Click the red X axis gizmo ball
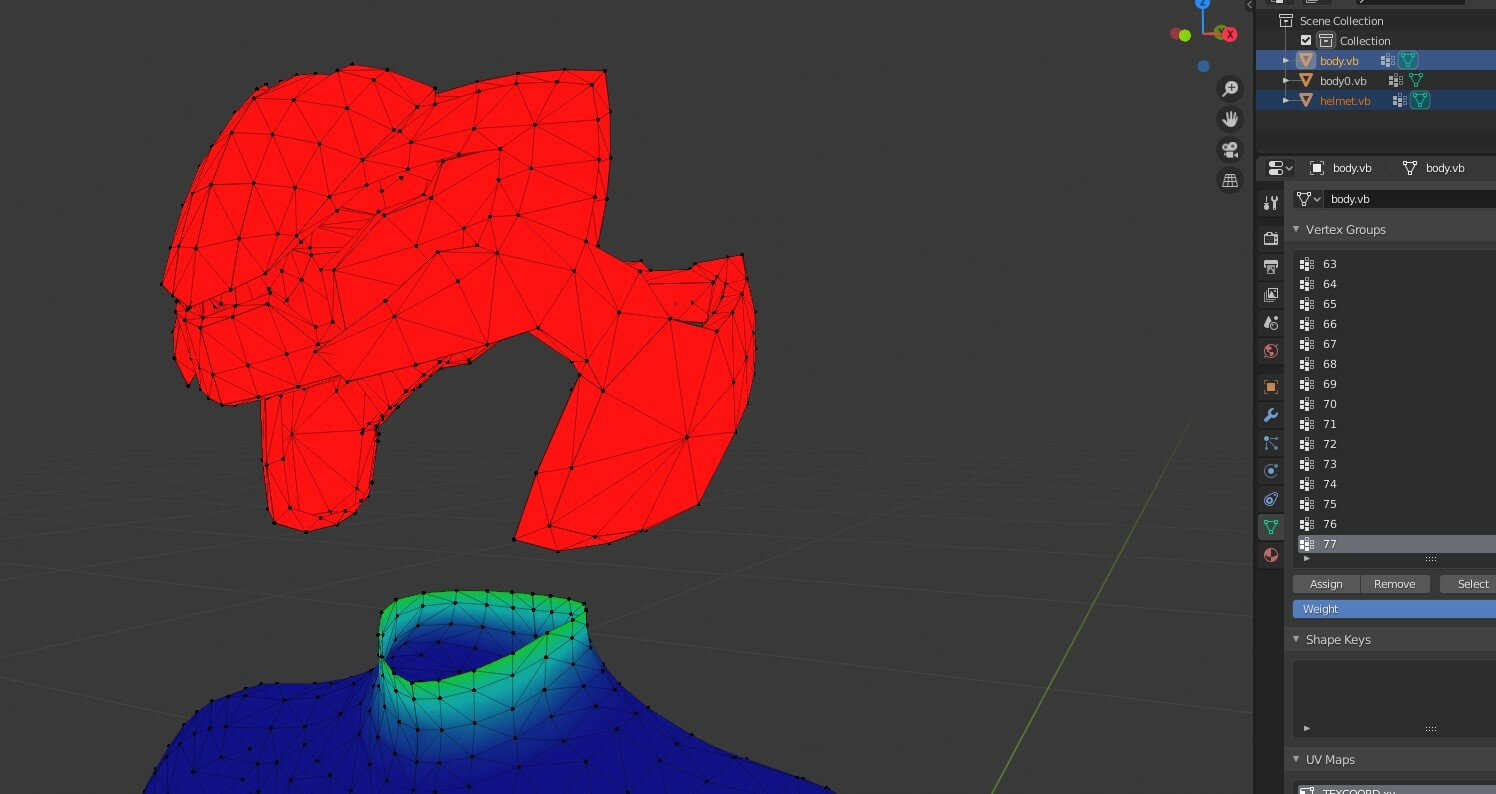Viewport: 1496px width, 794px height. [1231, 34]
